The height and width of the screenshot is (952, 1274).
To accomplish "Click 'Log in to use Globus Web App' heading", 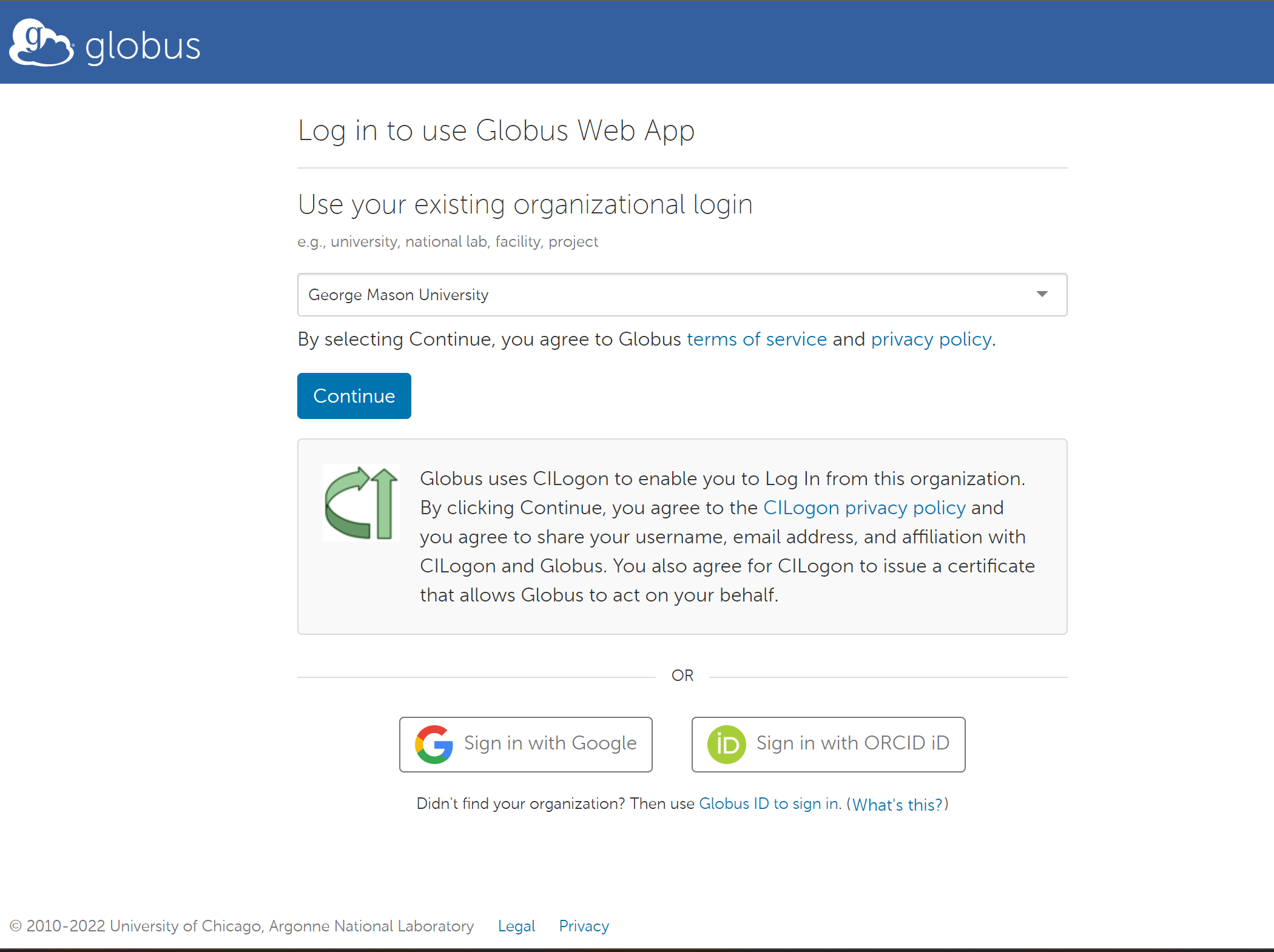I will (496, 131).
